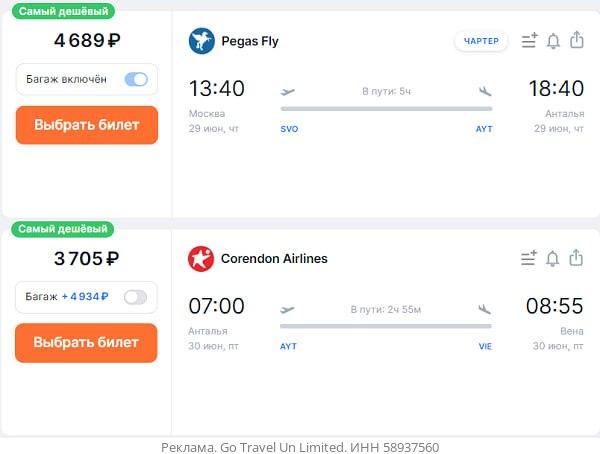Disable included baggage on 4 689₽ ticket

136,79
